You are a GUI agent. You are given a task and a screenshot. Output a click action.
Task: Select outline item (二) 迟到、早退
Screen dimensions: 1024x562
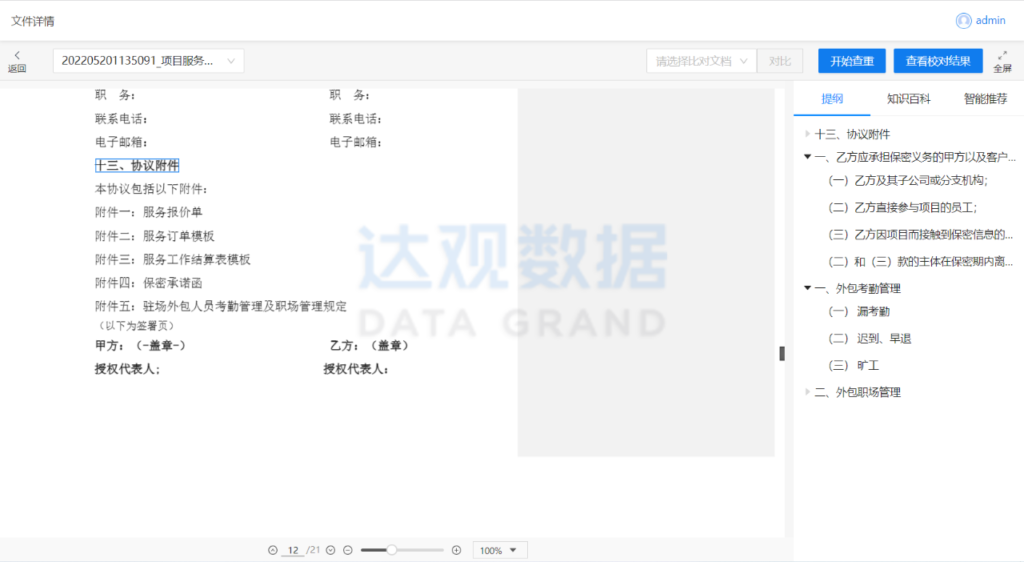click(x=869, y=338)
